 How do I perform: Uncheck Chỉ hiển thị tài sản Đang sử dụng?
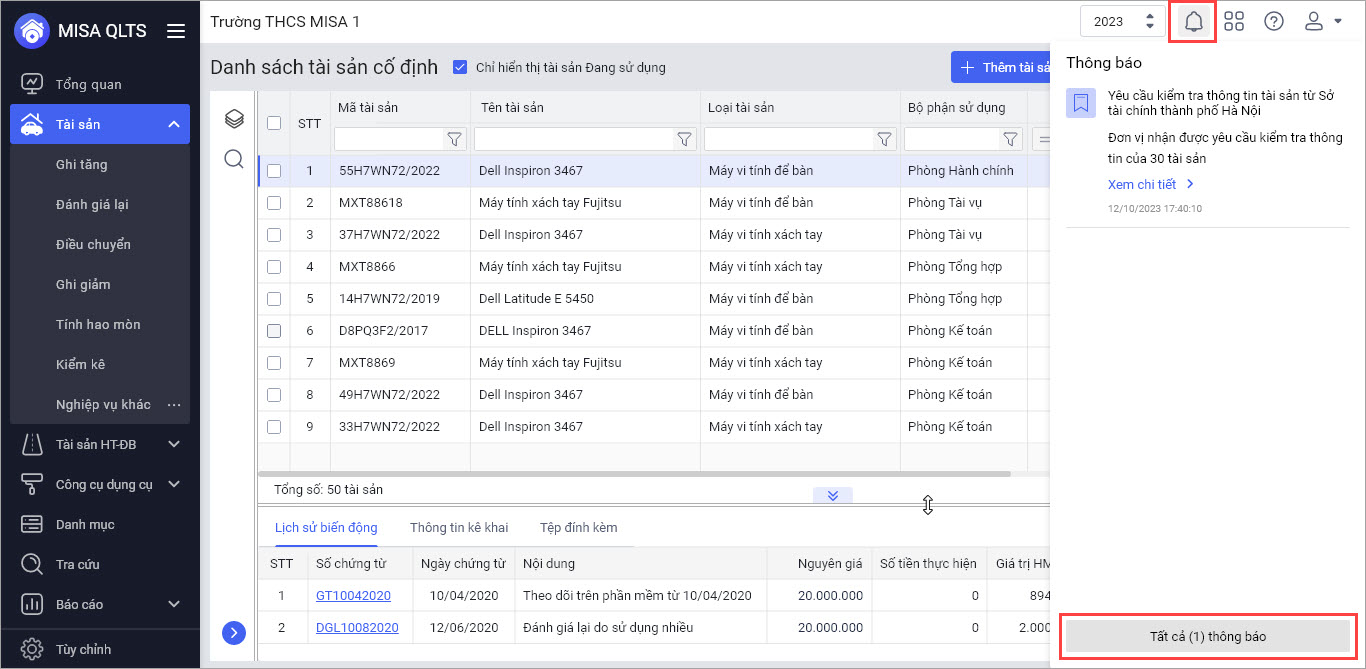tap(460, 67)
